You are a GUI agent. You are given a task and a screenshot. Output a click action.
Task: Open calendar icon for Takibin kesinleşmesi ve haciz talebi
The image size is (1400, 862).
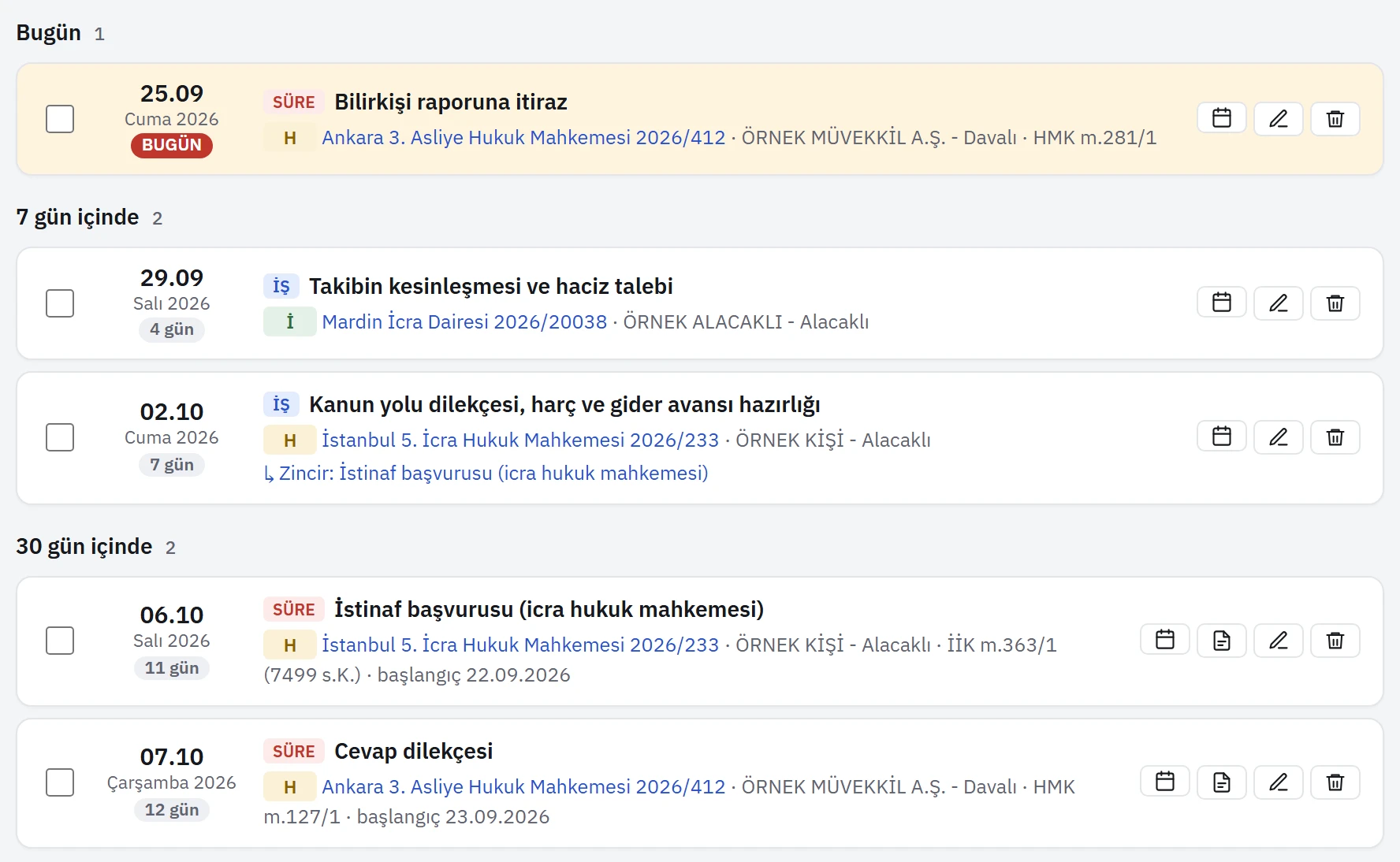[1221, 303]
